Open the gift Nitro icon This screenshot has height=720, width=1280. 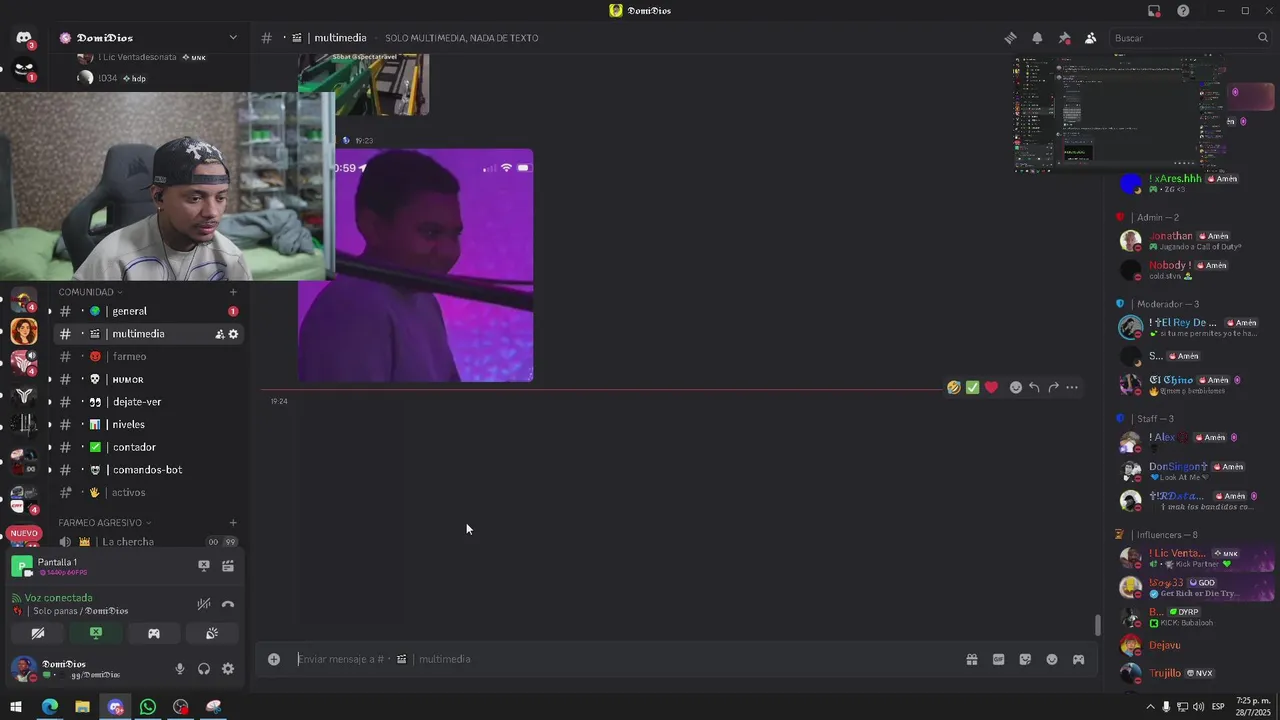point(971,659)
